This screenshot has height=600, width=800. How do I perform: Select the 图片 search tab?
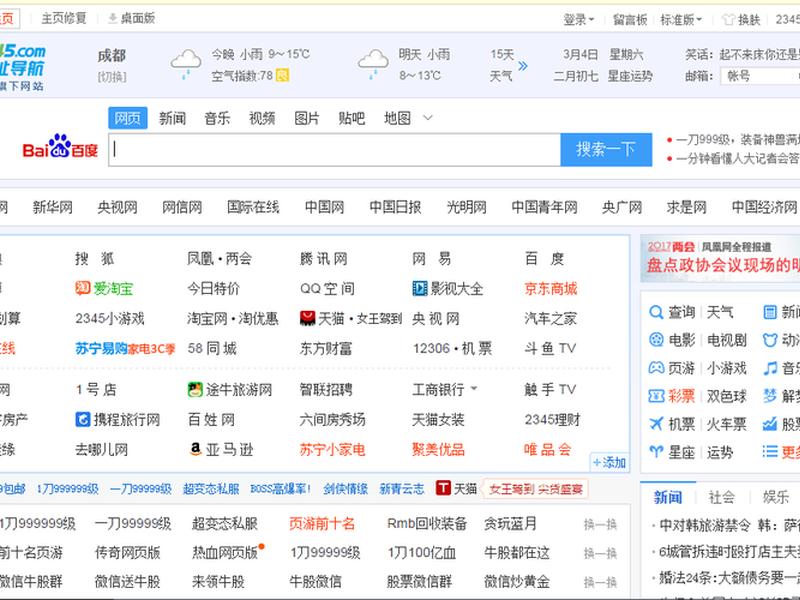307,118
